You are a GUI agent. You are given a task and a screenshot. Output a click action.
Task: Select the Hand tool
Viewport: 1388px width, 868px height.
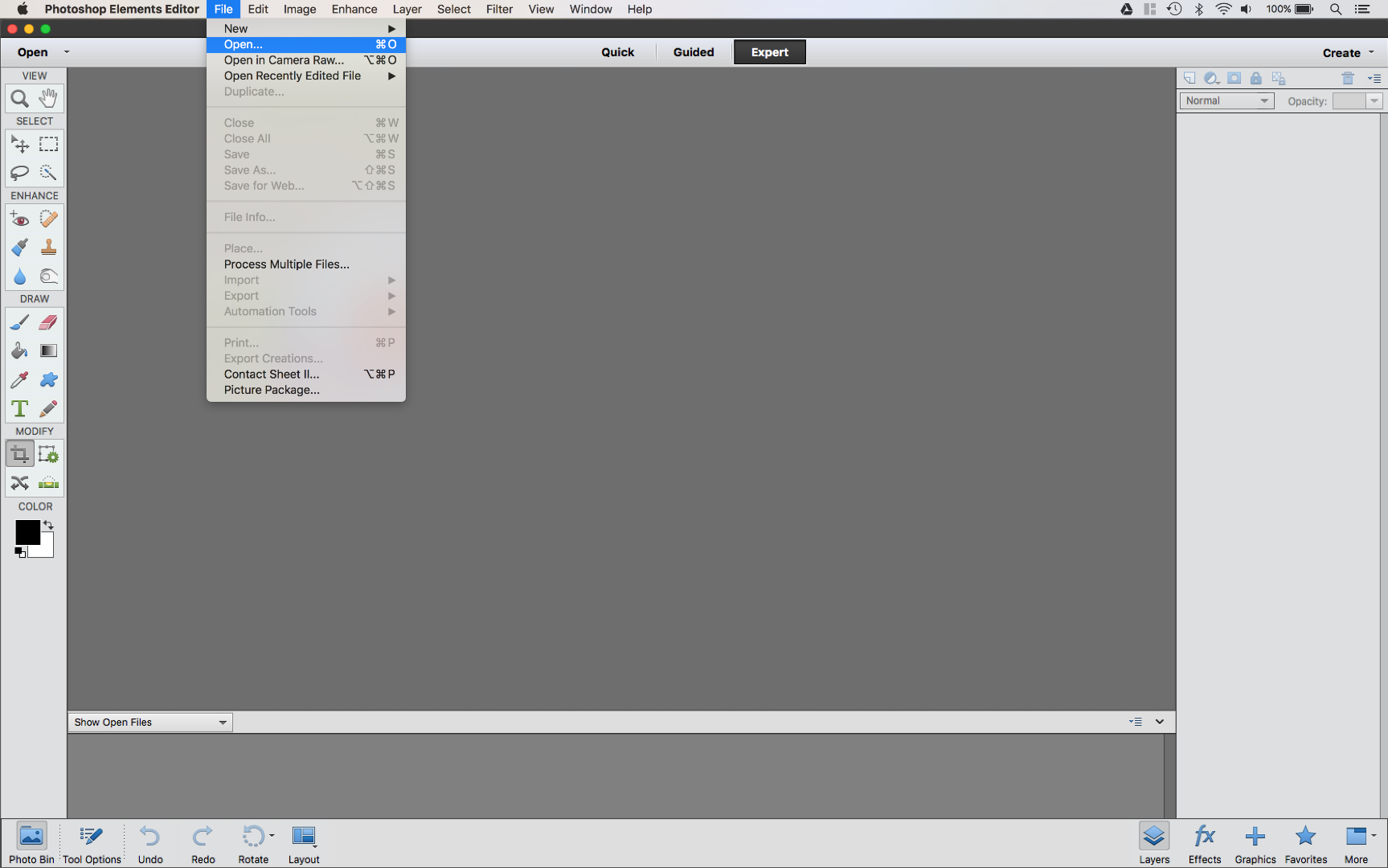(x=47, y=98)
